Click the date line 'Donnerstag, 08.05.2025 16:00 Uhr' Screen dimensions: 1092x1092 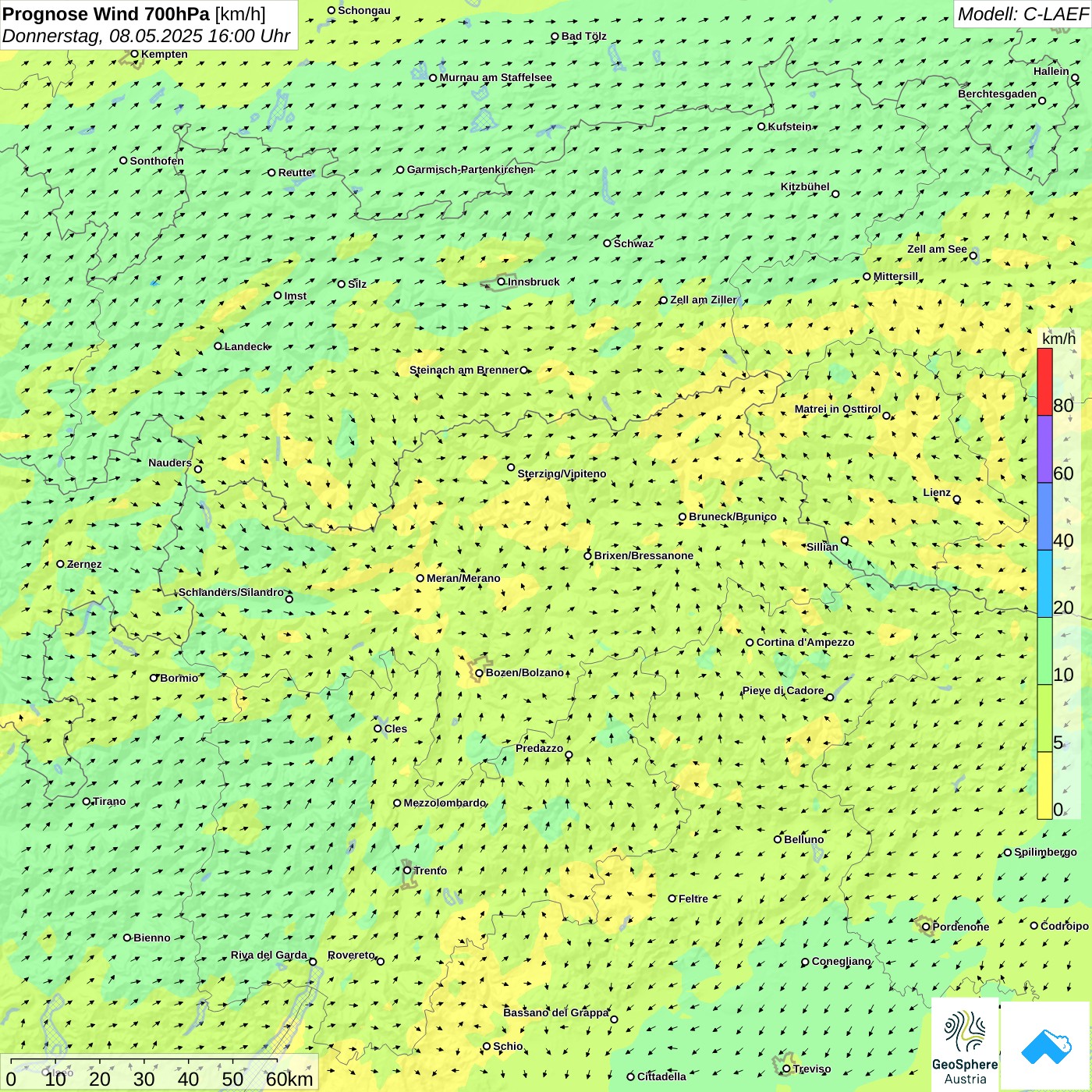click(147, 36)
